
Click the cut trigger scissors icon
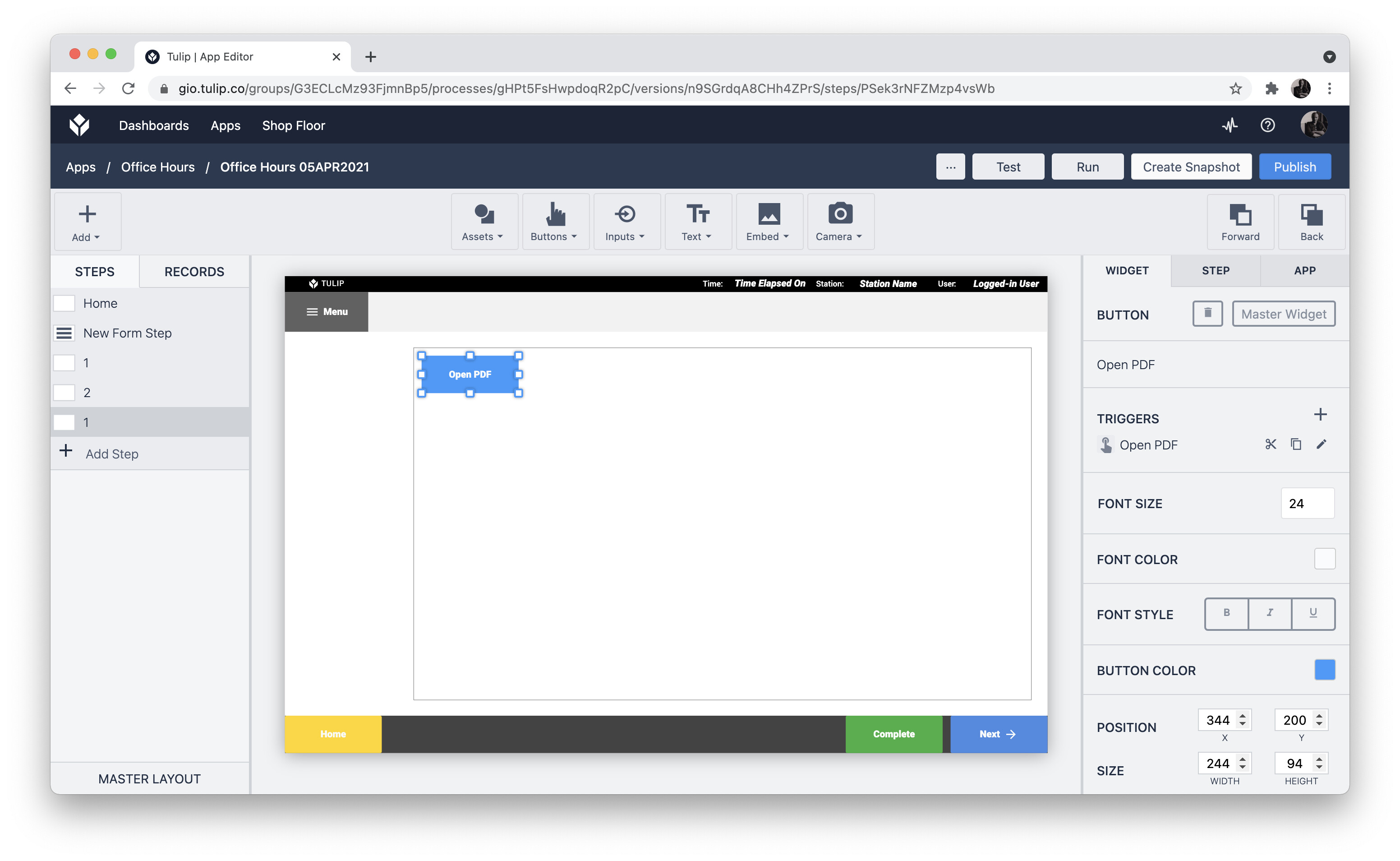point(1270,445)
